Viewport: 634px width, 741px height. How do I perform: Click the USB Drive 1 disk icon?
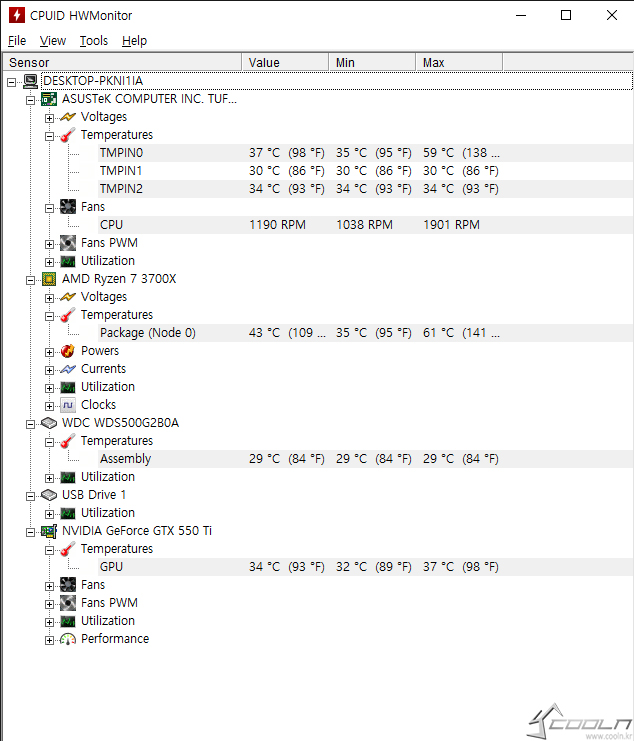49,495
